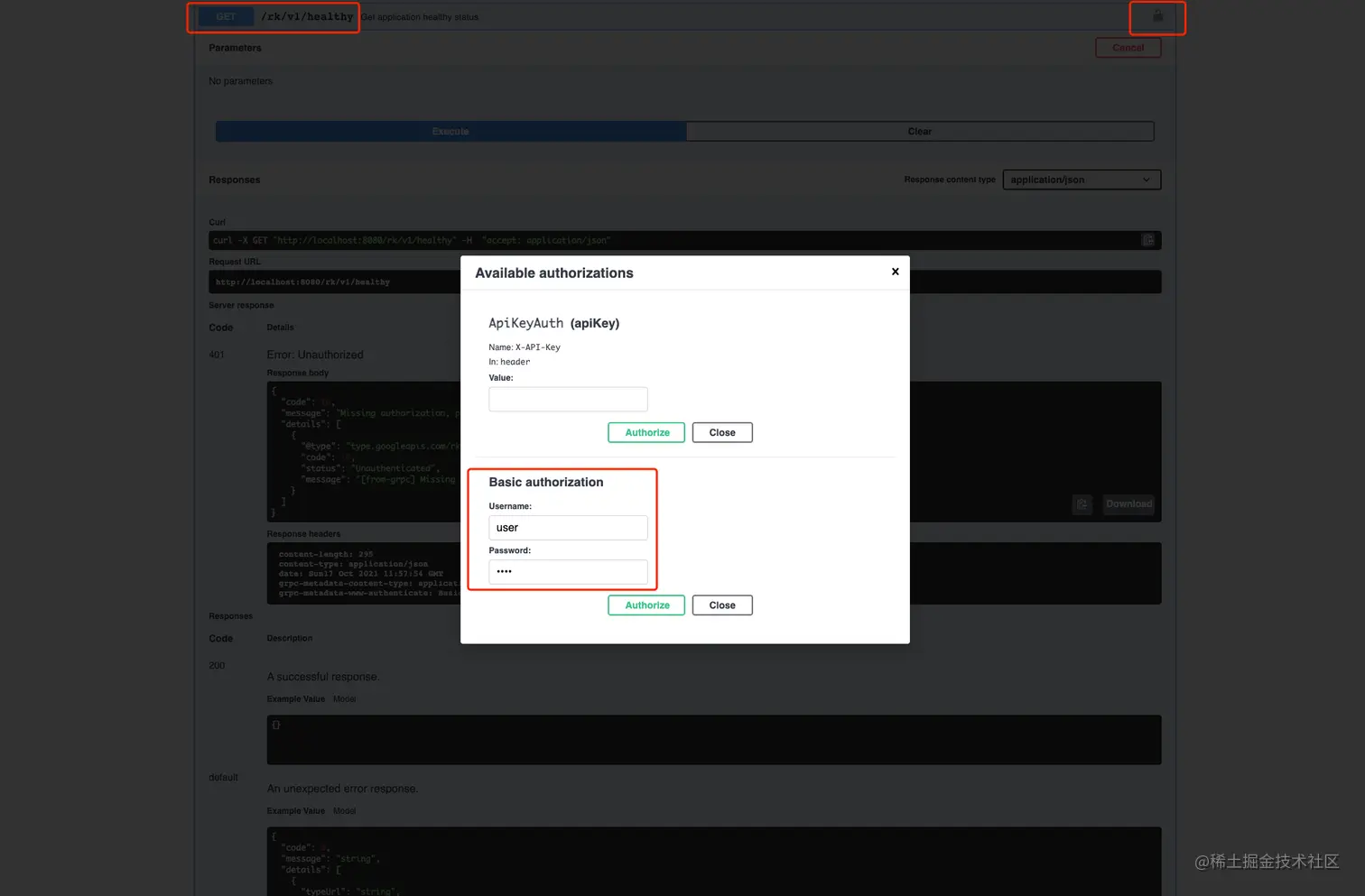Screen dimensions: 1365x896
Task: Close the Available authorizations dialog with X
Action: click(x=895, y=272)
